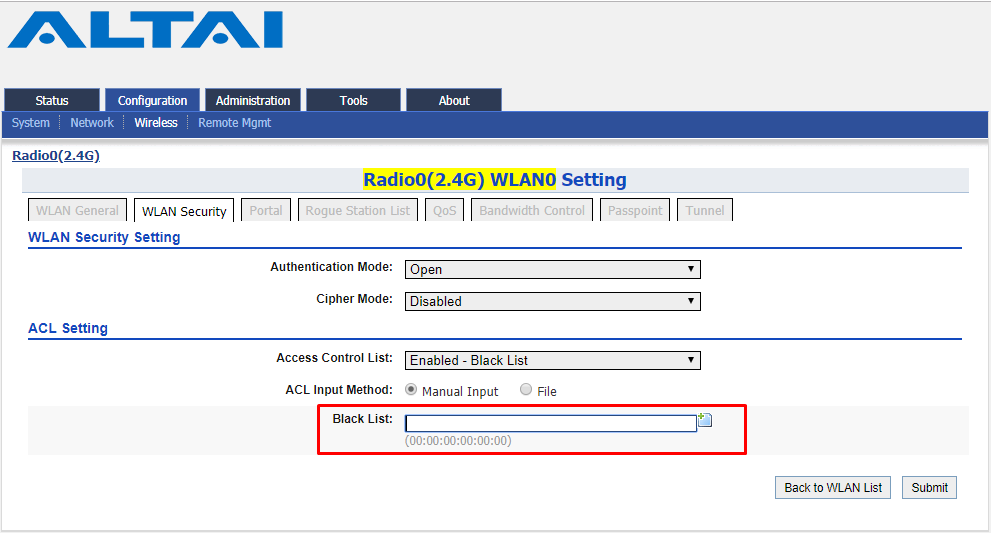Open the Status menu tab
Image resolution: width=991 pixels, height=533 pixels.
52,100
